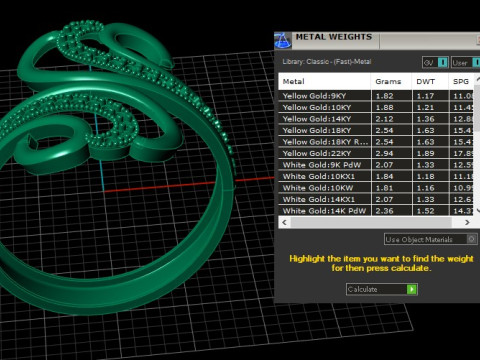Sort by the Metal column header
This screenshot has height=360, width=480.
click(x=324, y=81)
